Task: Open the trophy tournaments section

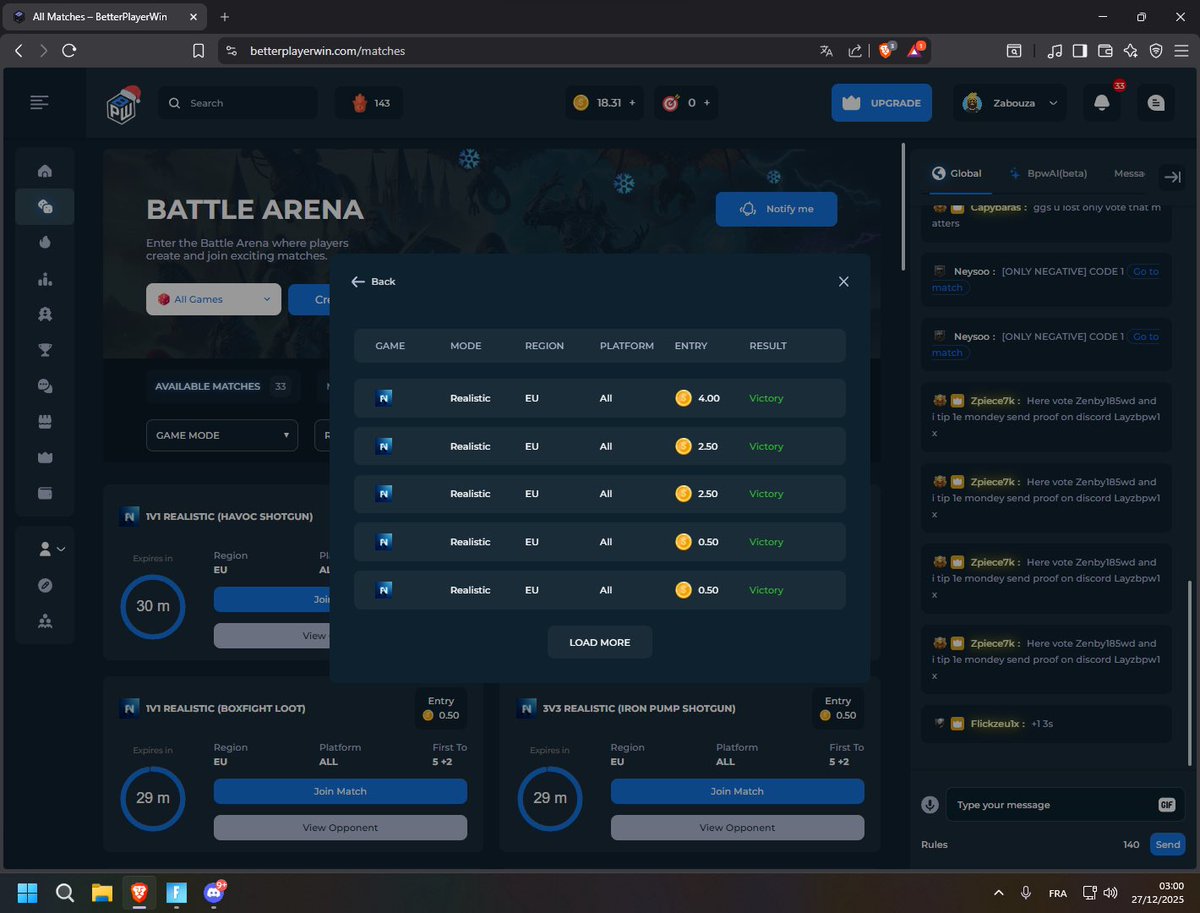Action: pyautogui.click(x=44, y=350)
